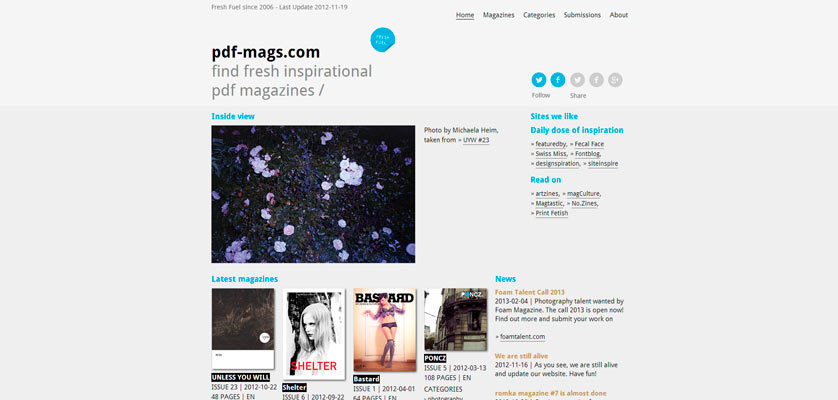Open the Print Fetish link
Image resolution: width=838 pixels, height=400 pixels.
point(552,213)
